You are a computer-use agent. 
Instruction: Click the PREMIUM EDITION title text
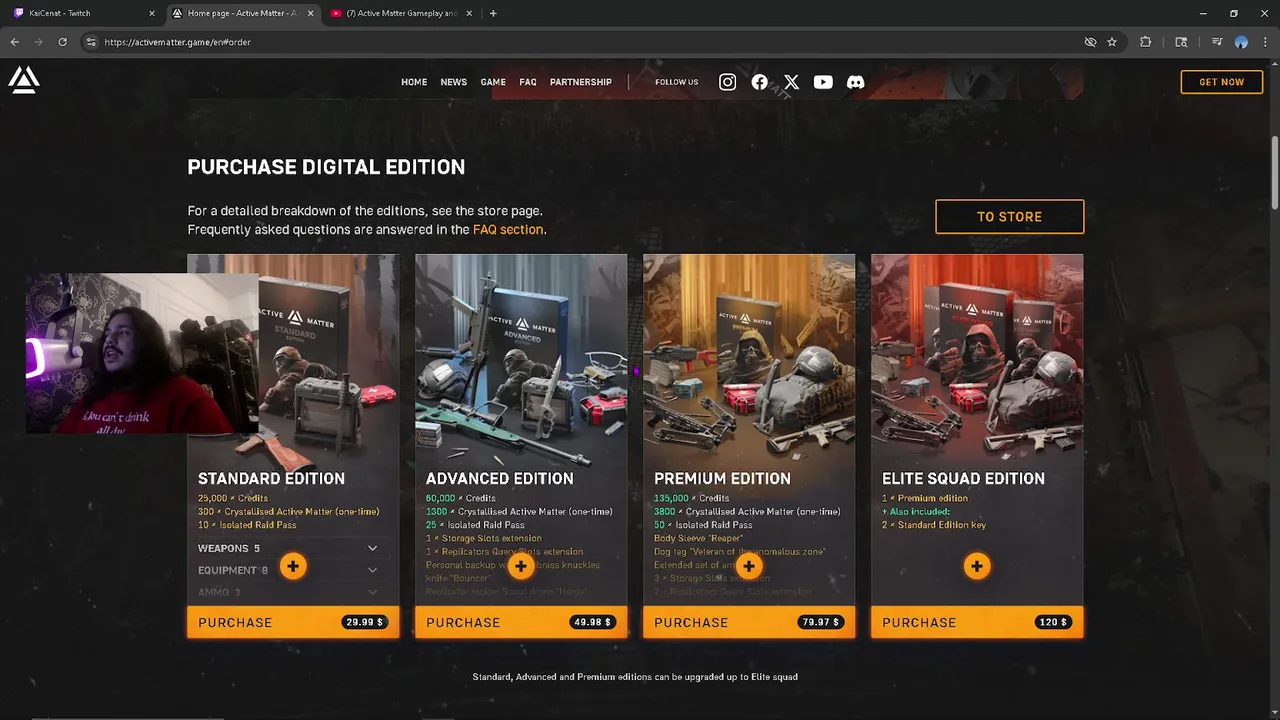coord(722,479)
